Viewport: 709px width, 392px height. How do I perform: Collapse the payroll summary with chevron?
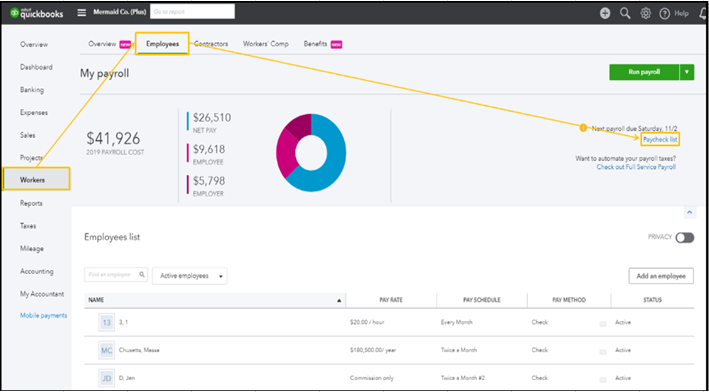click(690, 212)
